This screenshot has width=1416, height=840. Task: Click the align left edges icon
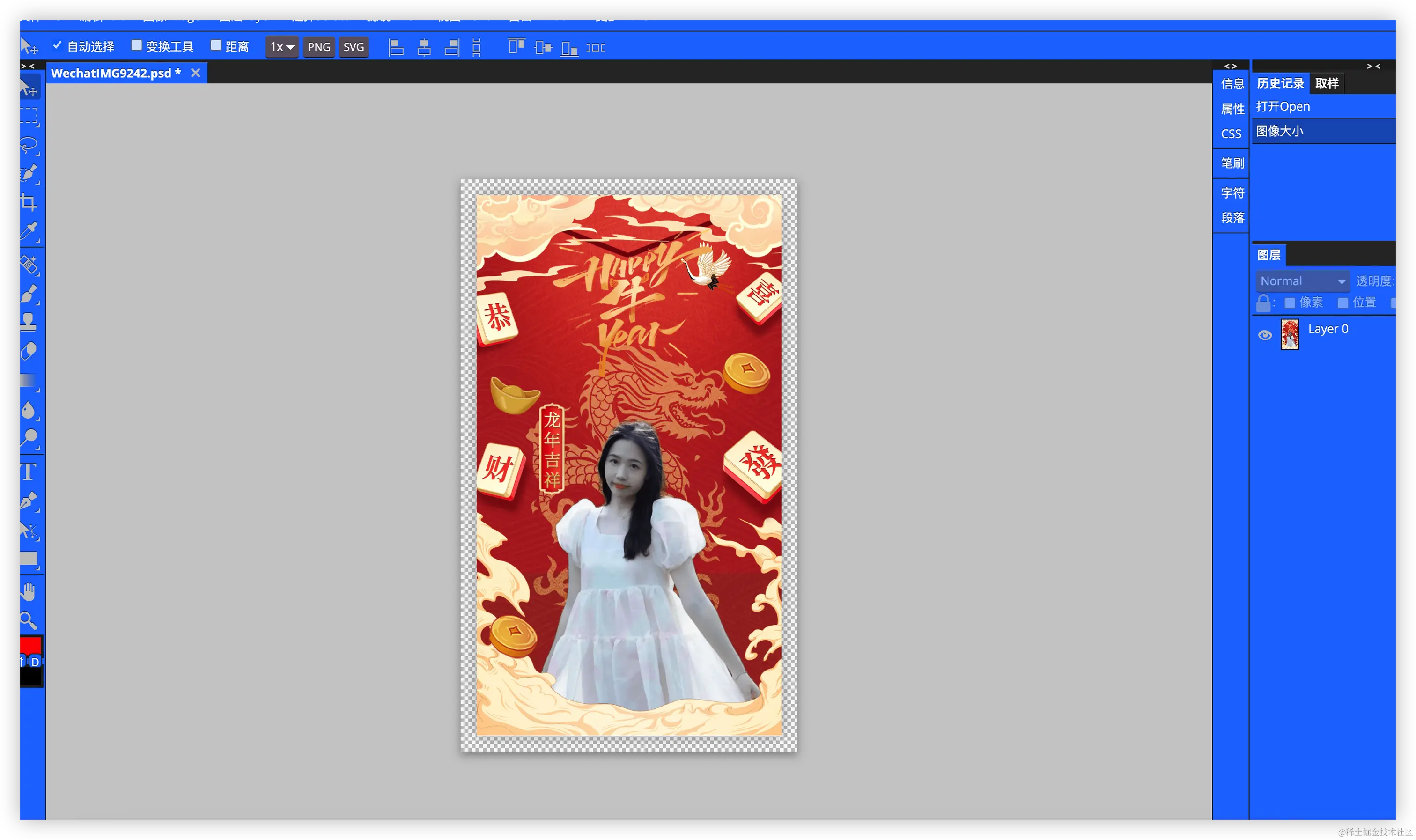pos(396,48)
